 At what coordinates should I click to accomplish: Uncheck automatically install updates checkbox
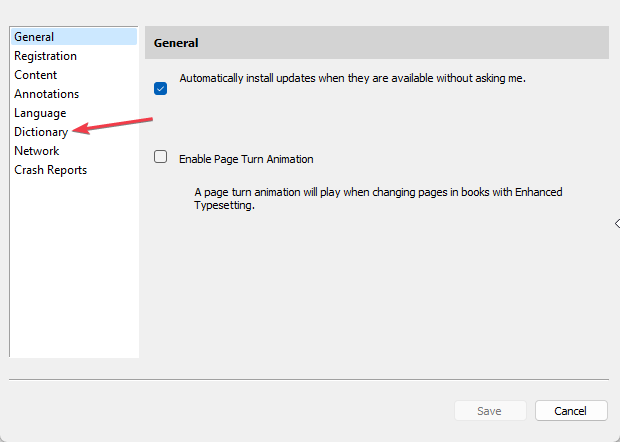(161, 89)
